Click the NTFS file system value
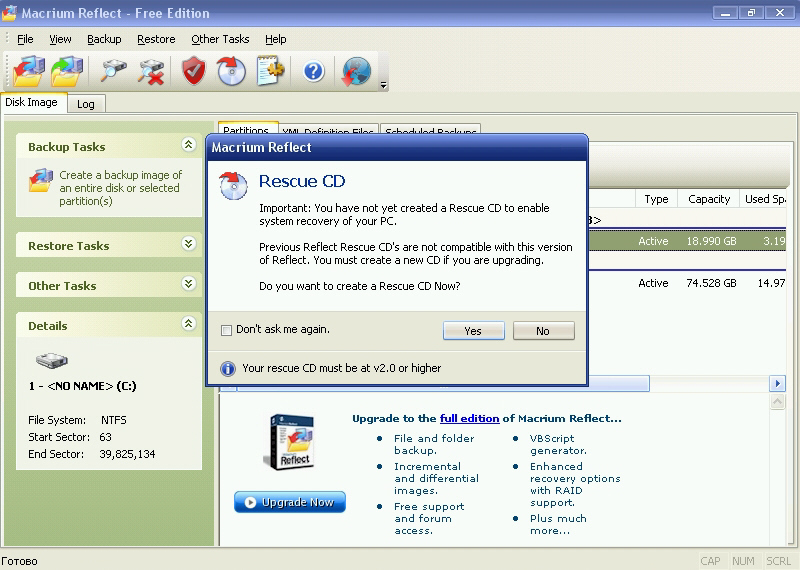800x570 pixels. (114, 420)
